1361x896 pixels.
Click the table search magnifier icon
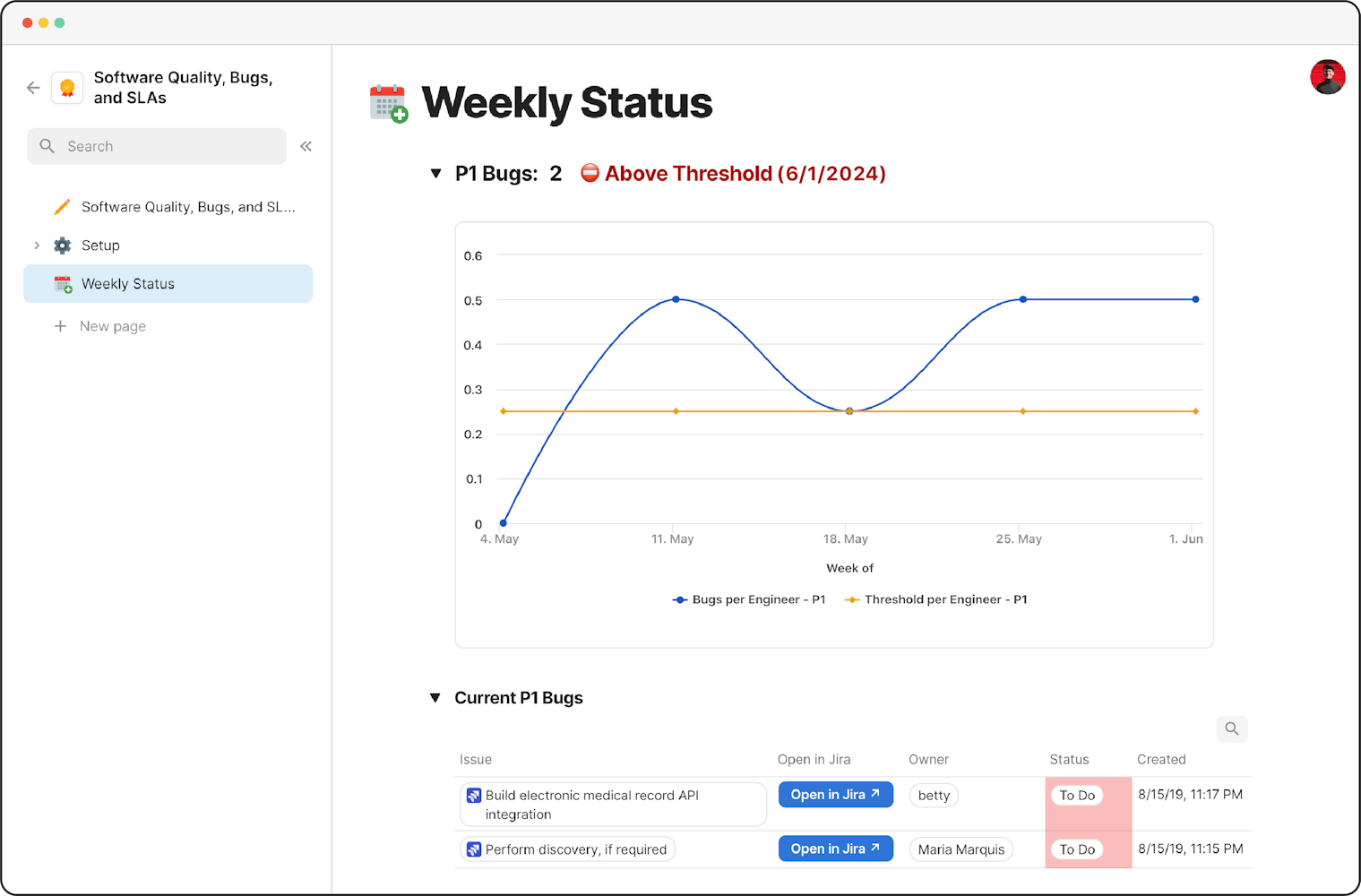[1231, 728]
